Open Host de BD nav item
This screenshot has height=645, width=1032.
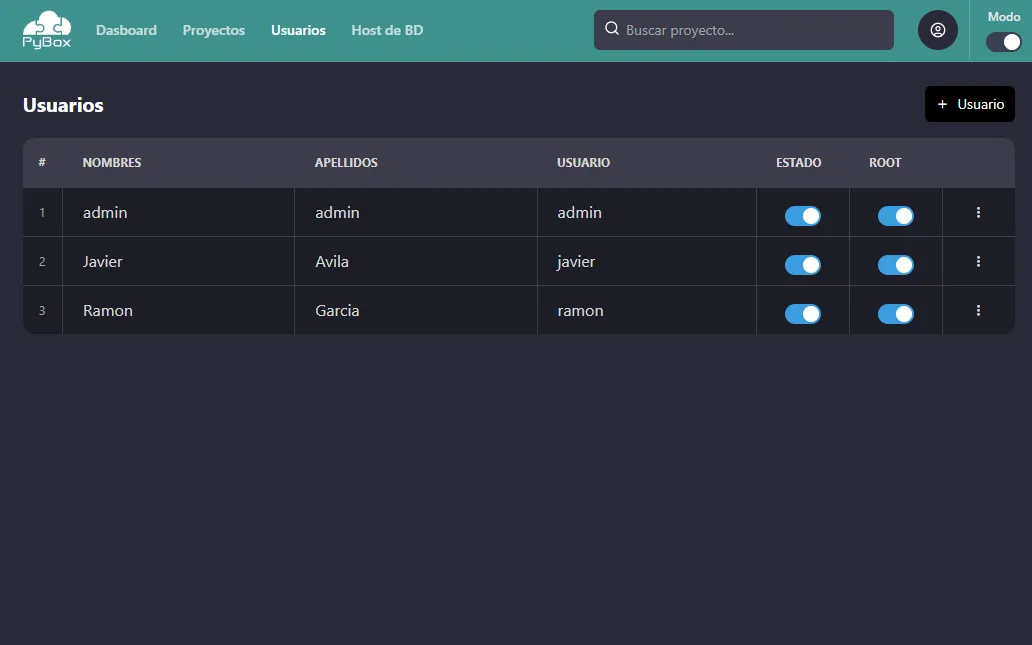pos(387,30)
